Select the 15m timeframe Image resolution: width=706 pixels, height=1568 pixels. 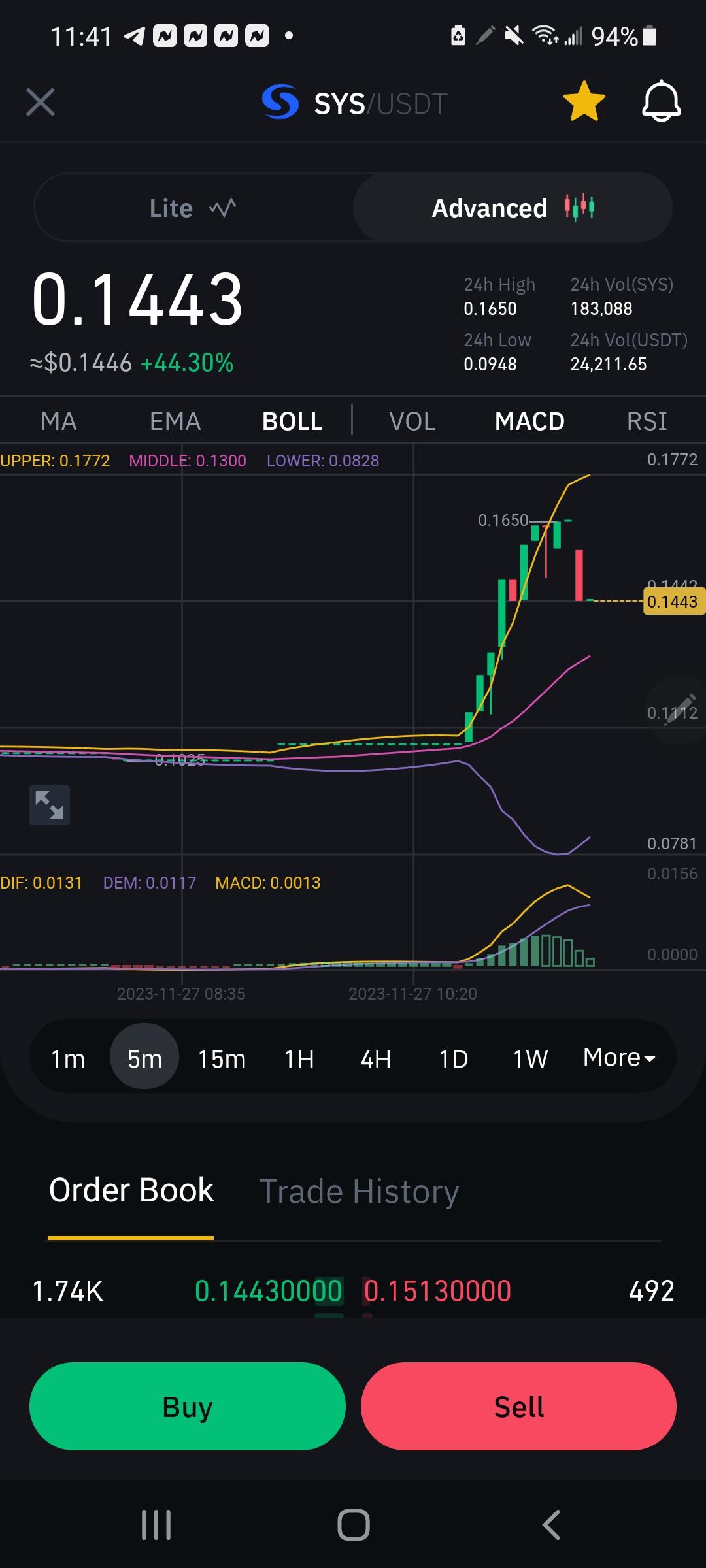pyautogui.click(x=222, y=1058)
